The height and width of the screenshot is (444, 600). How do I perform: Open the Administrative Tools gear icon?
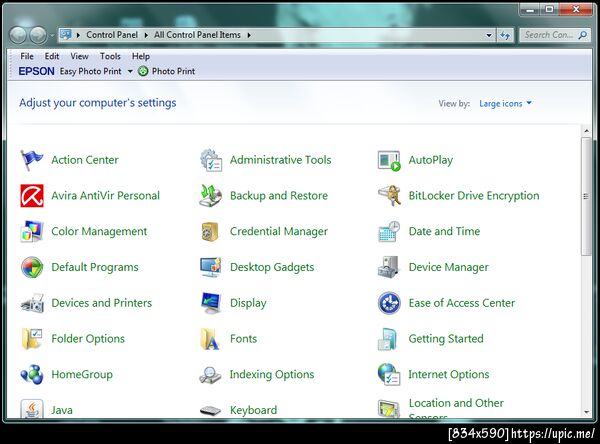click(x=210, y=160)
